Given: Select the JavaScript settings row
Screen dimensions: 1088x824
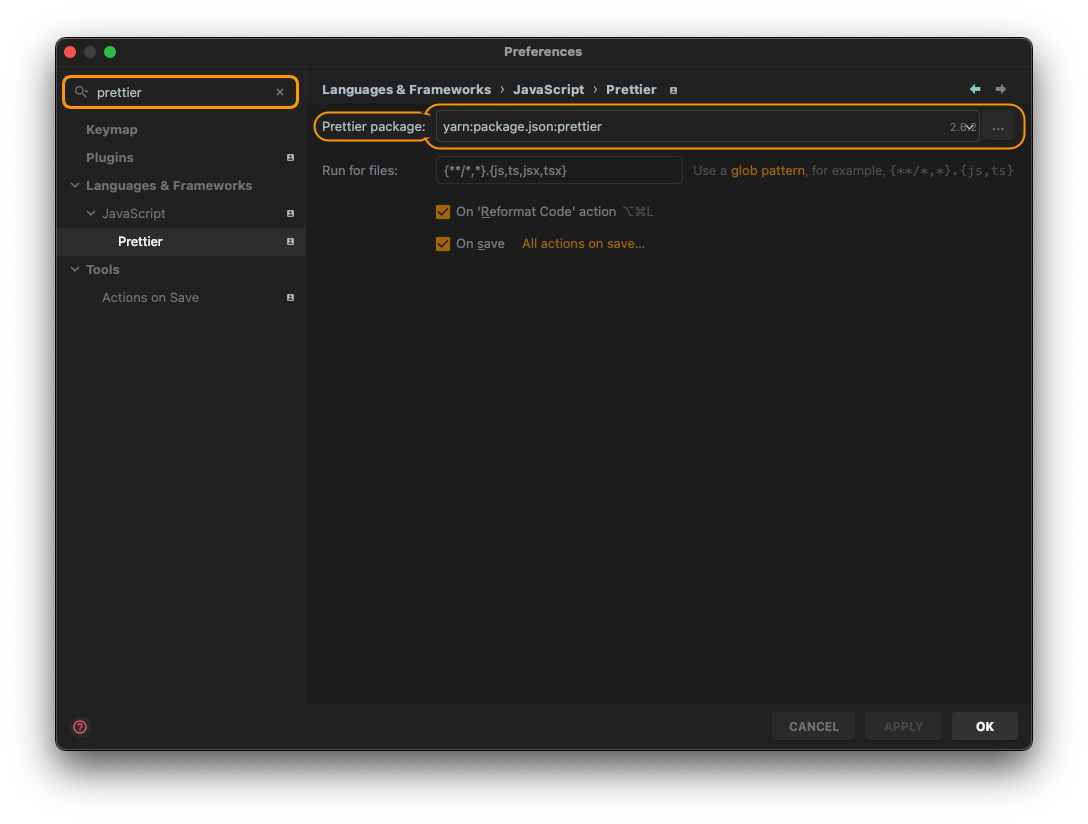Looking at the screenshot, I should [181, 213].
